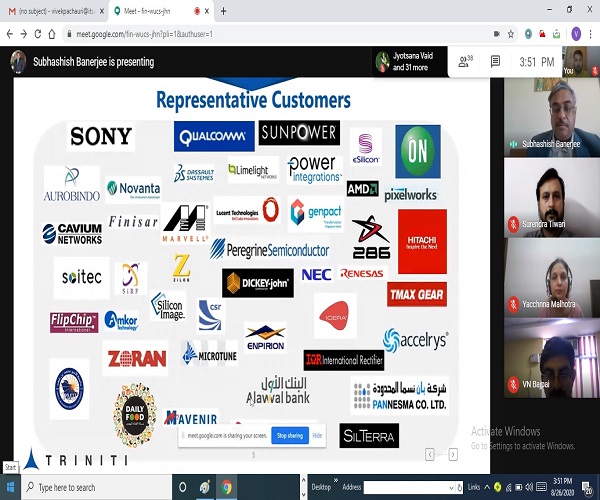Viewport: 600px width, 500px height.
Task: Expand the Desktop toolbar chevron
Action: point(336,480)
